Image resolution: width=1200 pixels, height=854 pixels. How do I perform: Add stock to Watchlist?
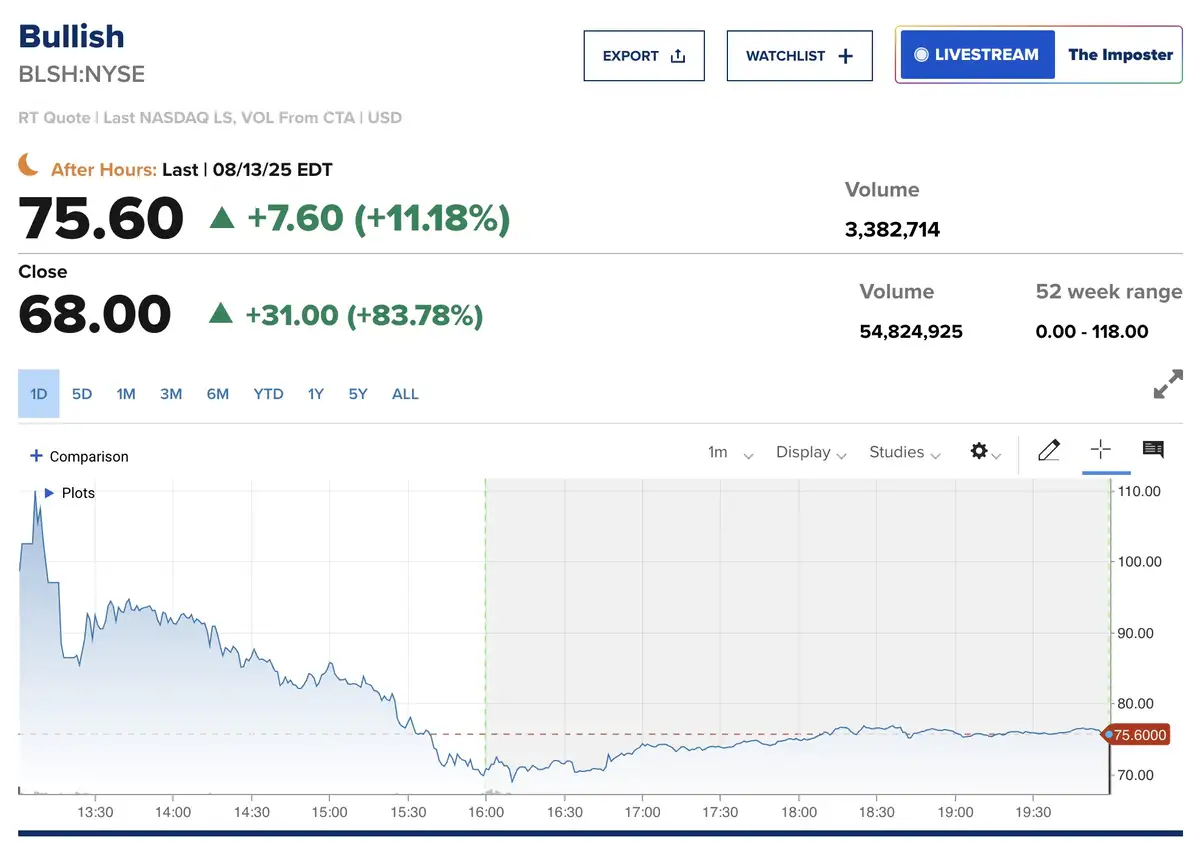click(799, 56)
